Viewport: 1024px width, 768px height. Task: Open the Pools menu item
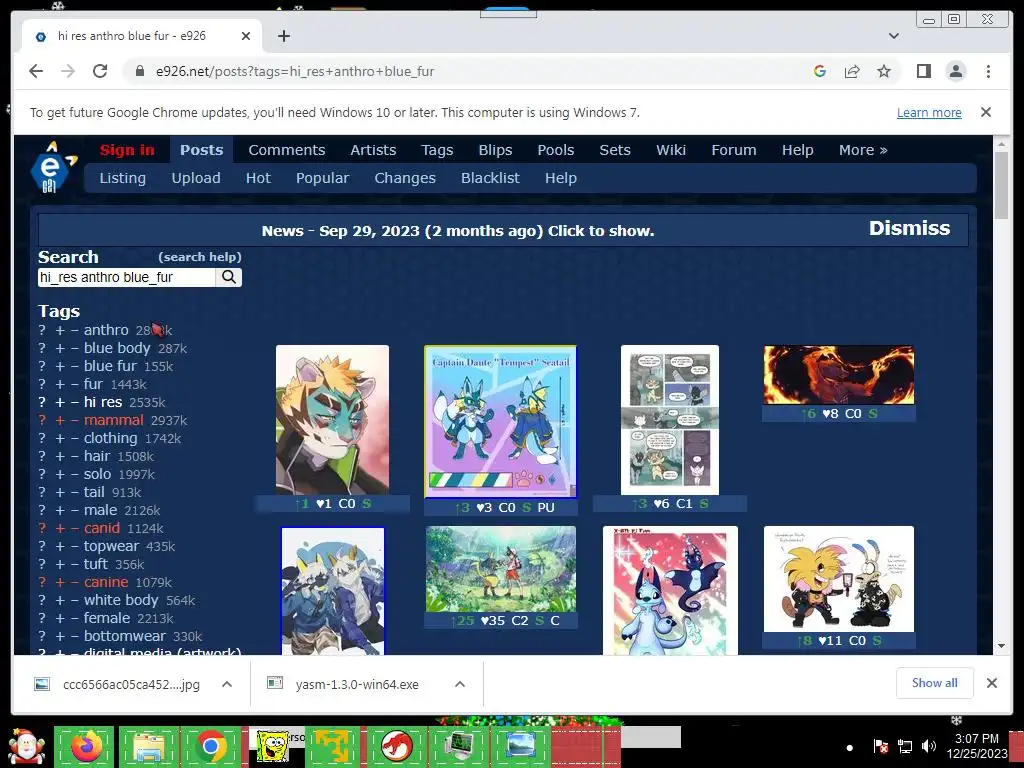556,150
